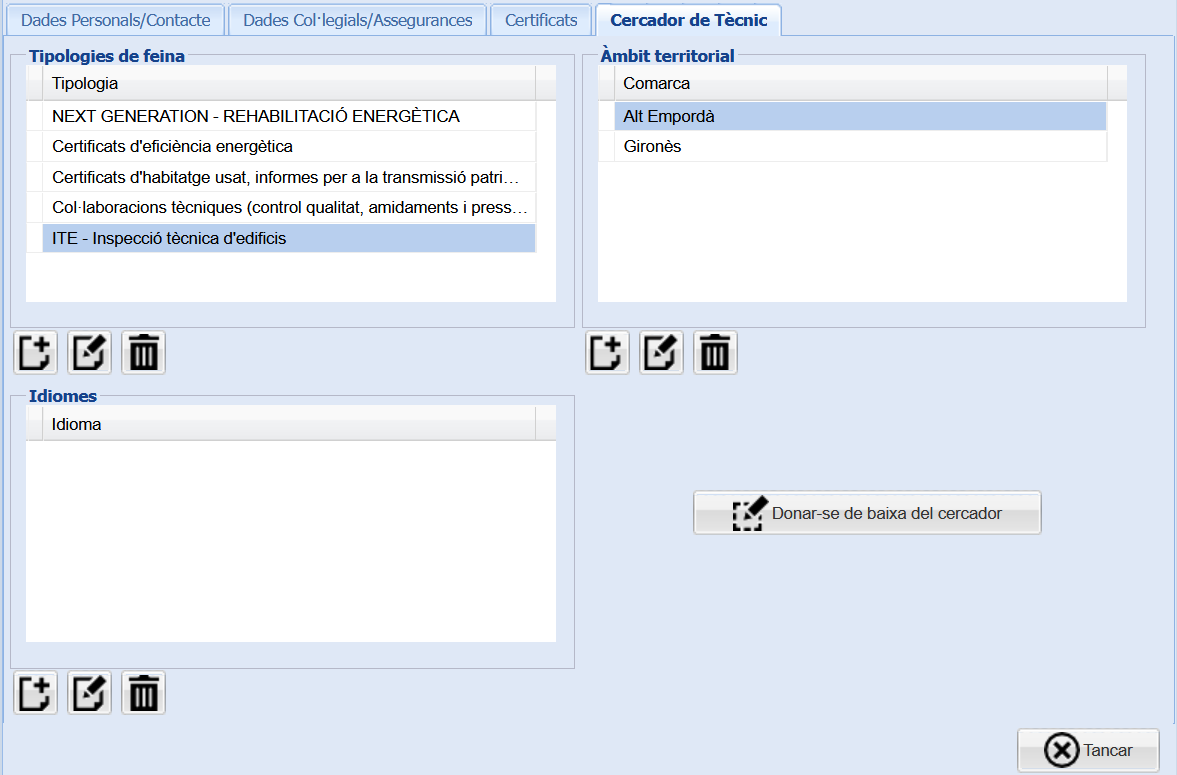Screen dimensions: 1177x775
Task: Add a new entry under Tipologies de feina
Action: [x=35, y=352]
